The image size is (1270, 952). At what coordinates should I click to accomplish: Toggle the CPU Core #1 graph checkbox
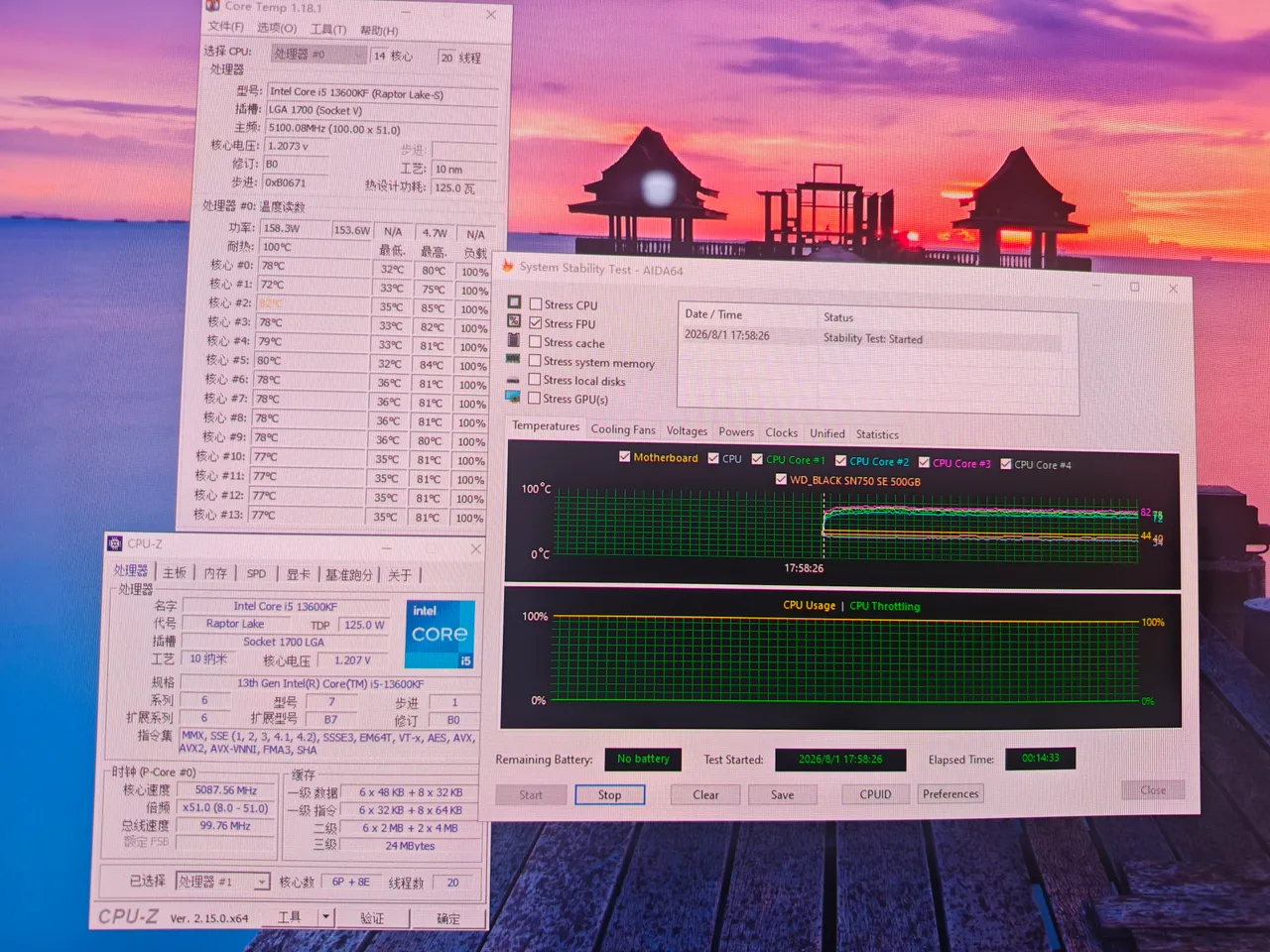coord(757,459)
